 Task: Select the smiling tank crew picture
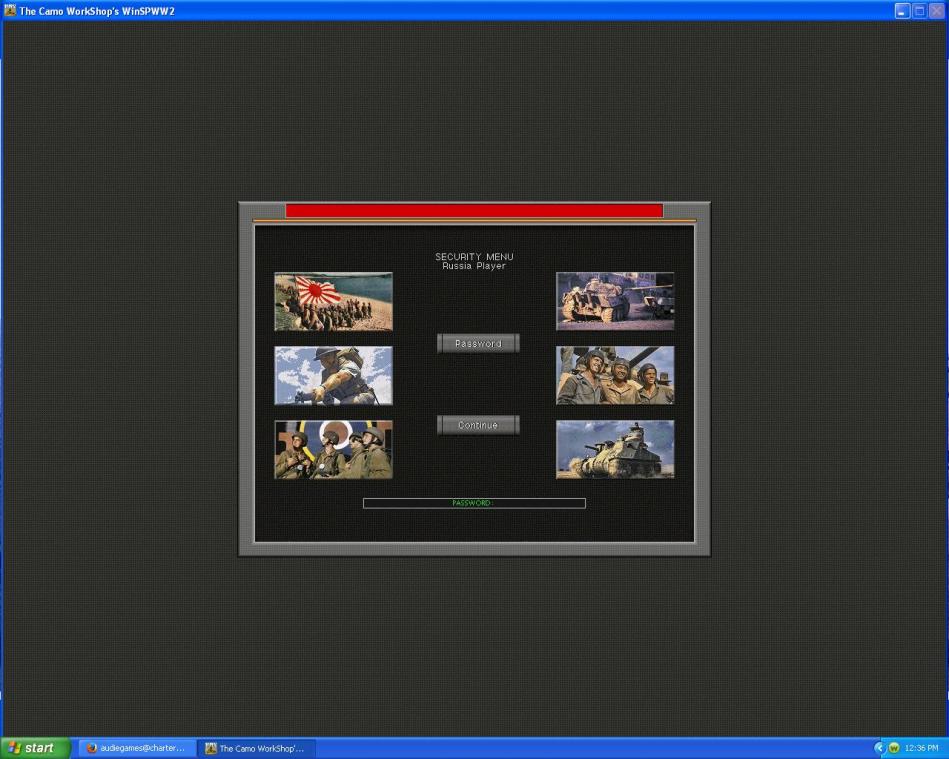[615, 375]
